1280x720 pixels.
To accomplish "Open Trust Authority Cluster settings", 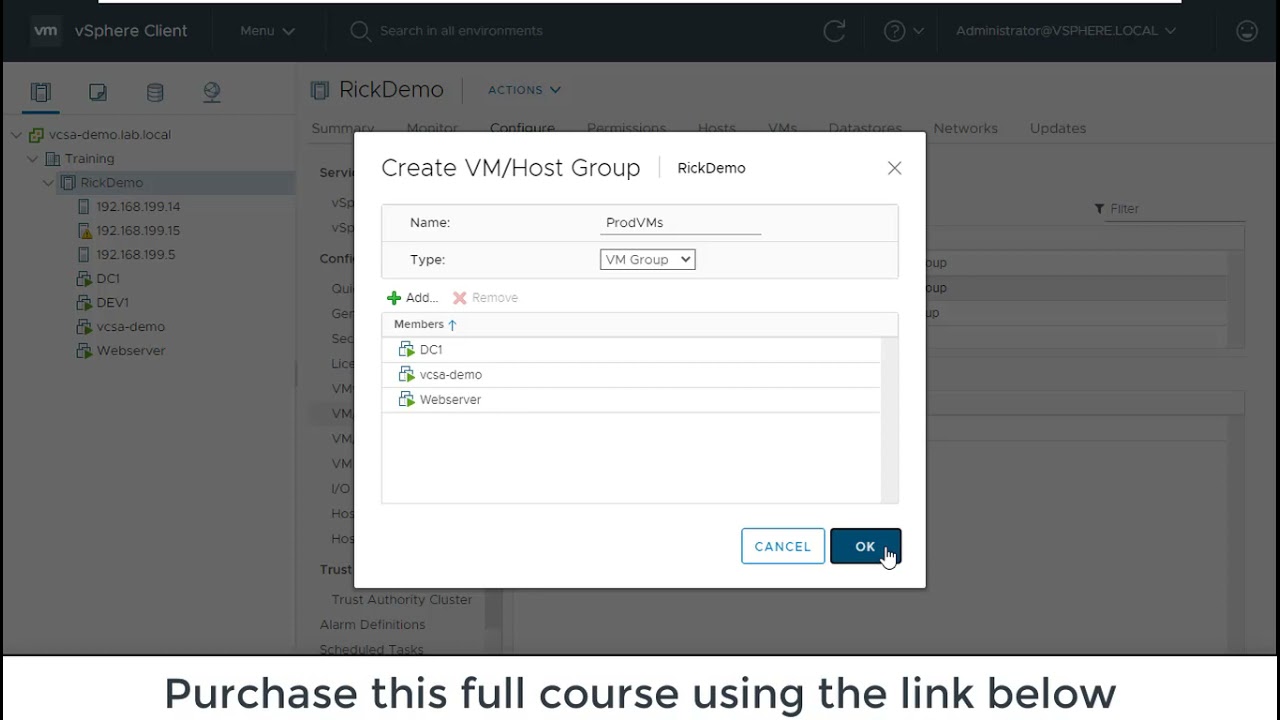I will (401, 599).
